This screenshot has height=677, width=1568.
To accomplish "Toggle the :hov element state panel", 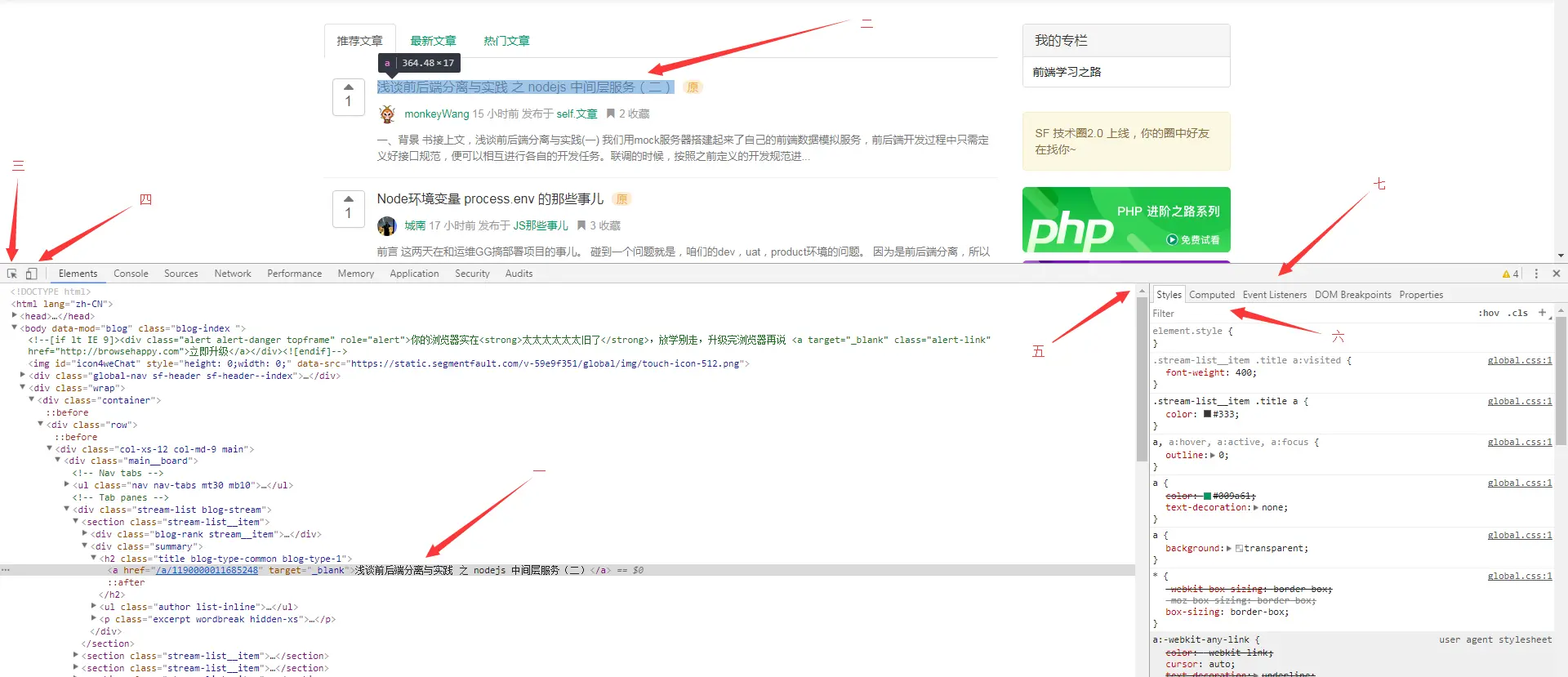I will (1489, 313).
